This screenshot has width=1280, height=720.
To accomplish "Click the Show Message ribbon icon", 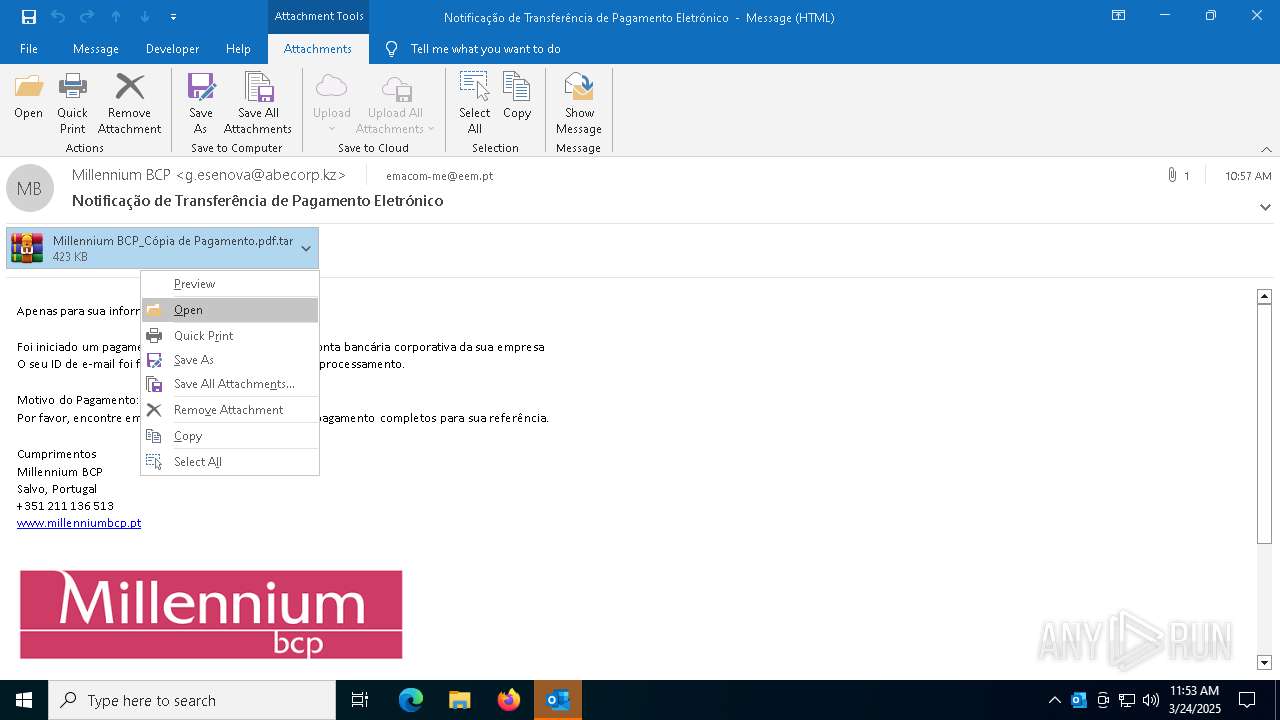I will [x=579, y=104].
